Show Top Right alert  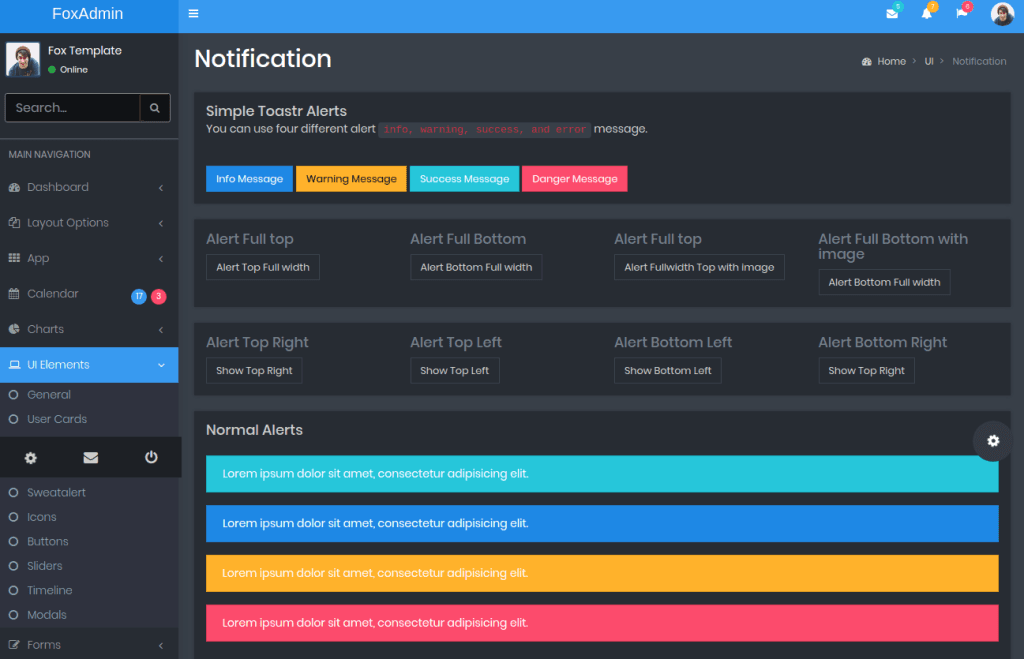(x=253, y=370)
